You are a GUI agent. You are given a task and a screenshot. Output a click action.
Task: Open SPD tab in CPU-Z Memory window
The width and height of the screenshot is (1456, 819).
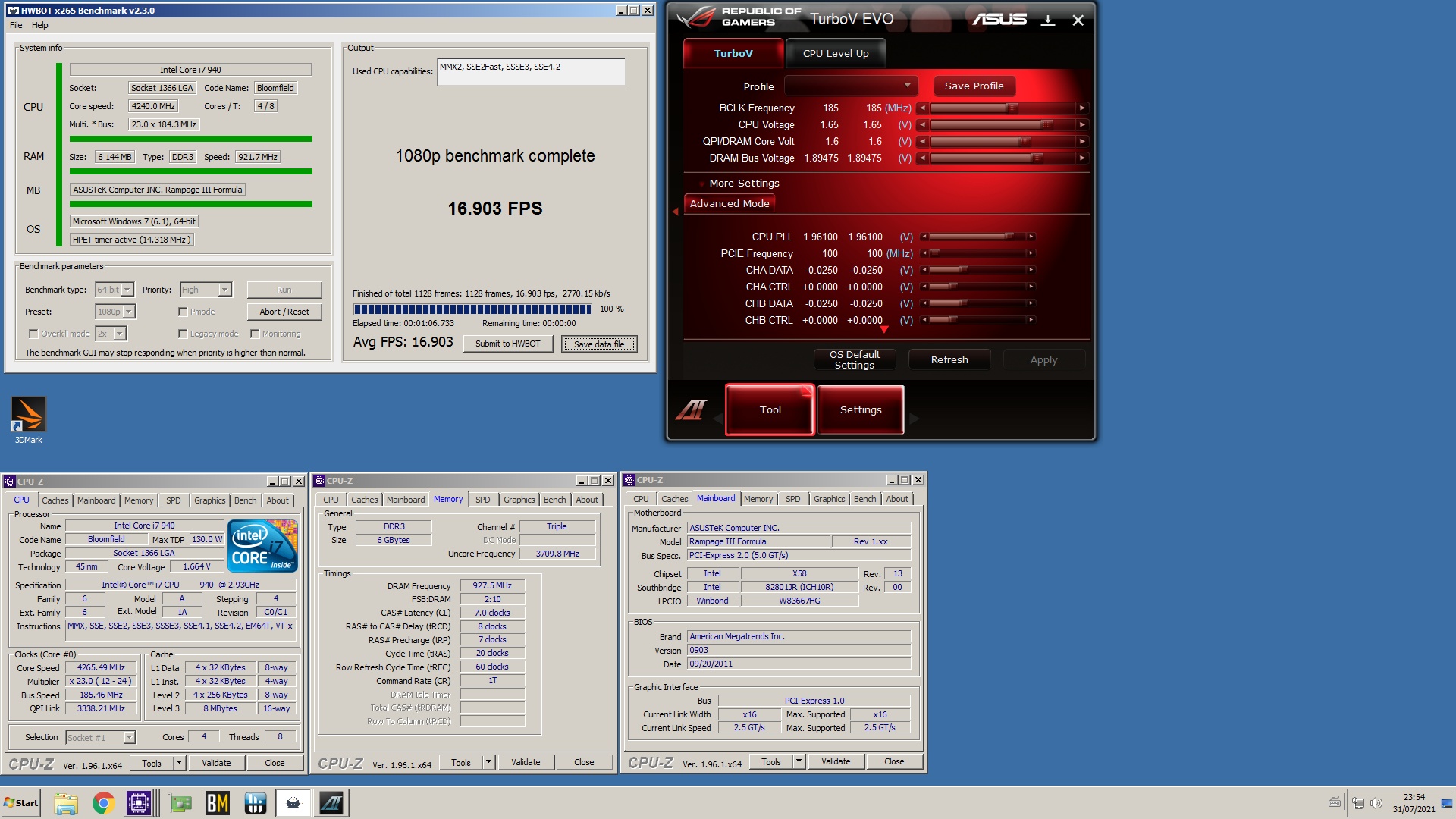[x=483, y=500]
